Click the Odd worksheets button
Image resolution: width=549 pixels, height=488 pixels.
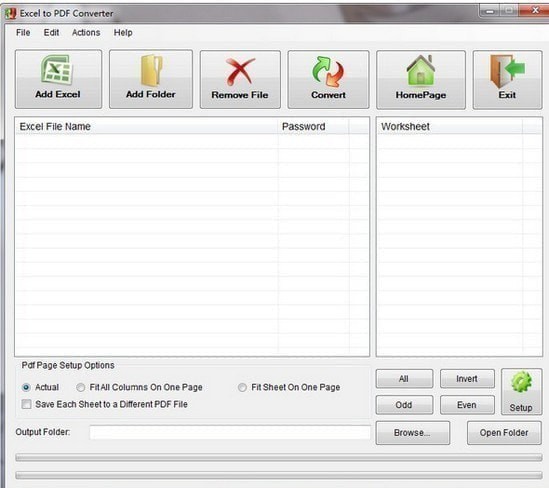pyautogui.click(x=404, y=405)
